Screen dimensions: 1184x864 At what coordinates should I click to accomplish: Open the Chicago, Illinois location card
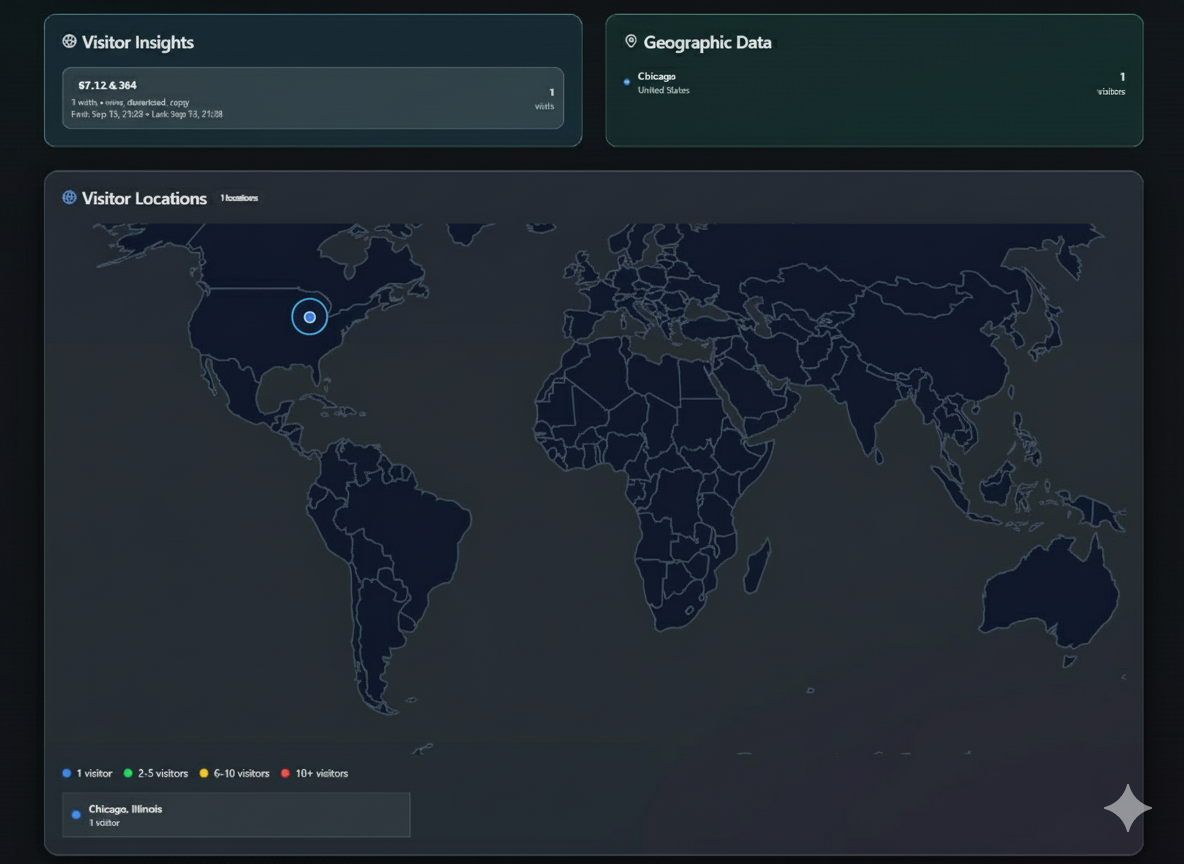236,814
